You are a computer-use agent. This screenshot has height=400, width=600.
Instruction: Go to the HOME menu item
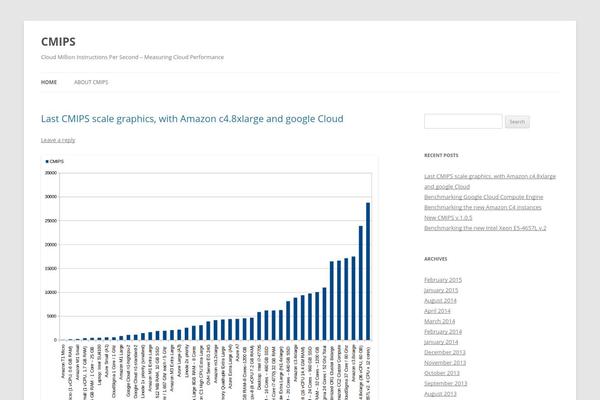click(x=49, y=82)
